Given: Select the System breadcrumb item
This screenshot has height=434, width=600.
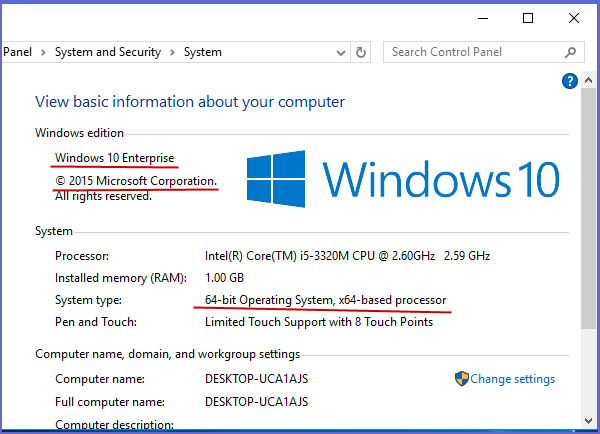Looking at the screenshot, I should [x=203, y=52].
